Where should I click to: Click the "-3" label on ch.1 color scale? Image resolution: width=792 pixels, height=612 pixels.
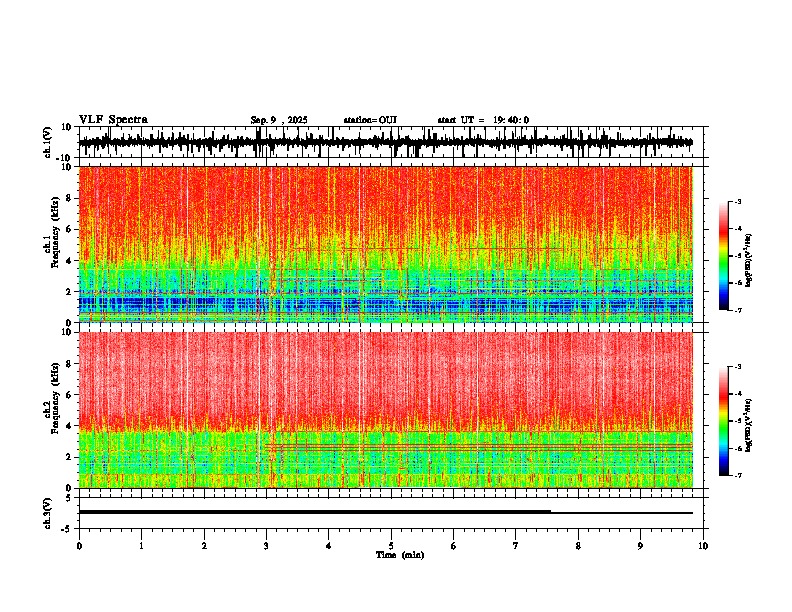738,201
